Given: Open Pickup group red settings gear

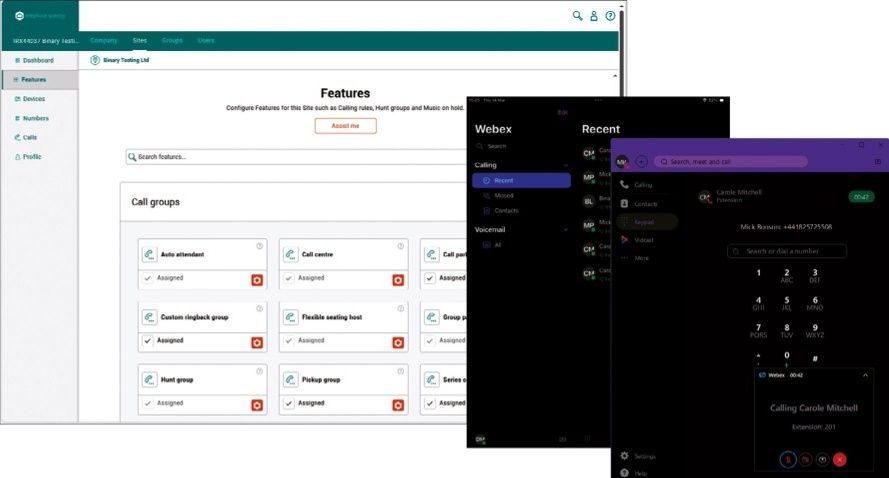Looking at the screenshot, I should coord(398,405).
